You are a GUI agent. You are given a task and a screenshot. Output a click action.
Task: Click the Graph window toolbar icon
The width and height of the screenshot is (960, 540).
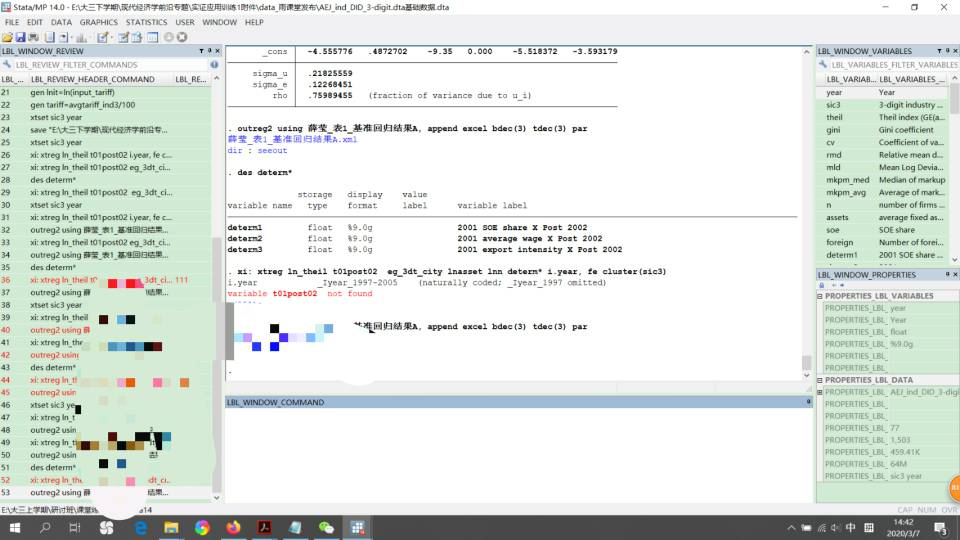pyautogui.click(x=81, y=37)
